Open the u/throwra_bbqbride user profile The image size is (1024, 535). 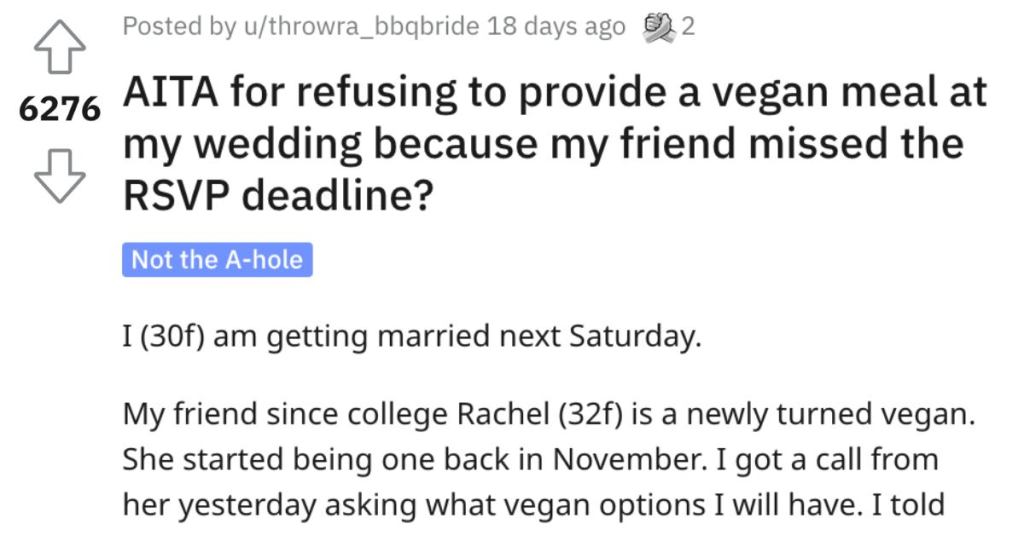[360, 27]
